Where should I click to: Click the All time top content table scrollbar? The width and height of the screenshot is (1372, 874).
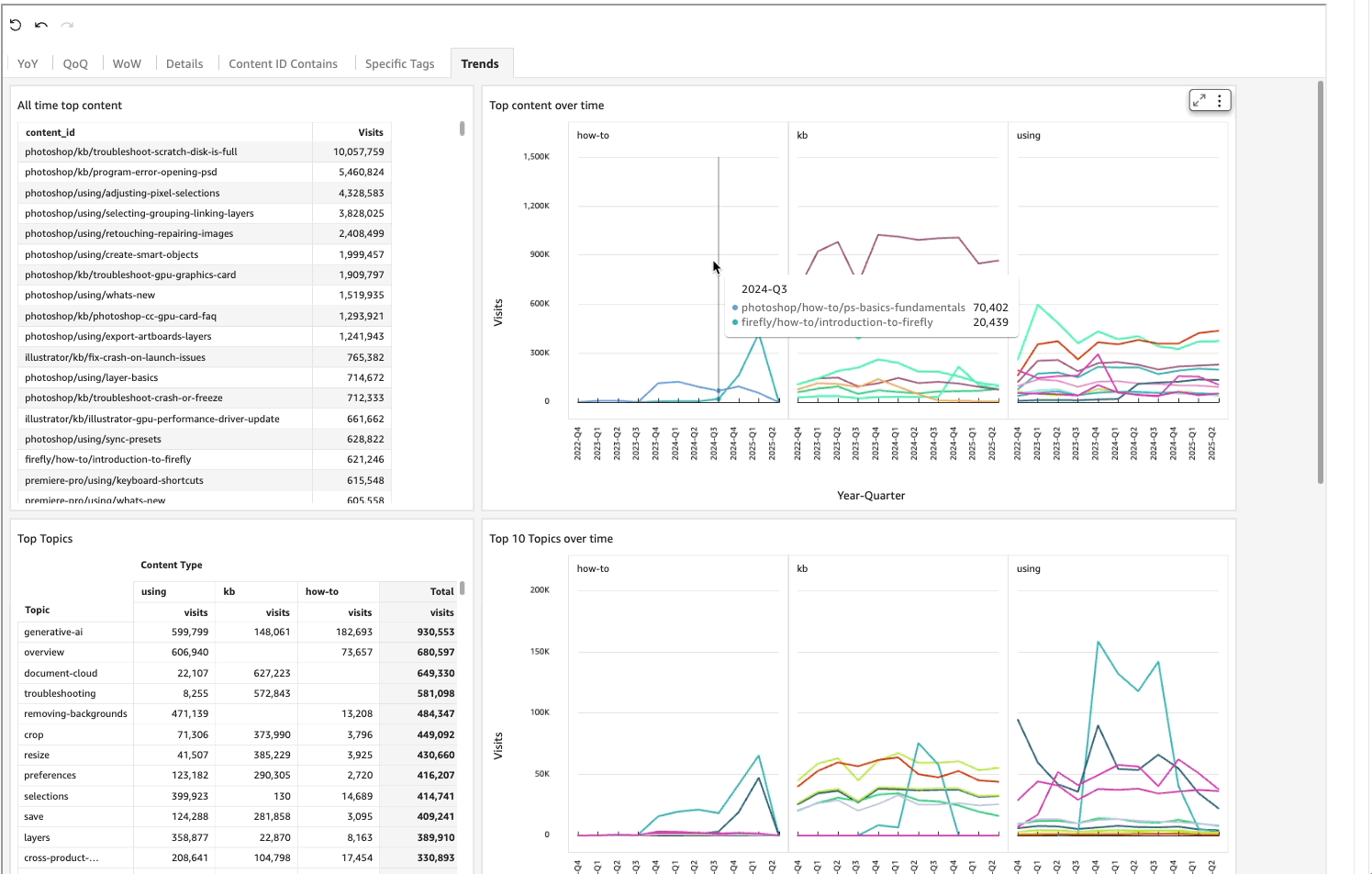click(463, 129)
